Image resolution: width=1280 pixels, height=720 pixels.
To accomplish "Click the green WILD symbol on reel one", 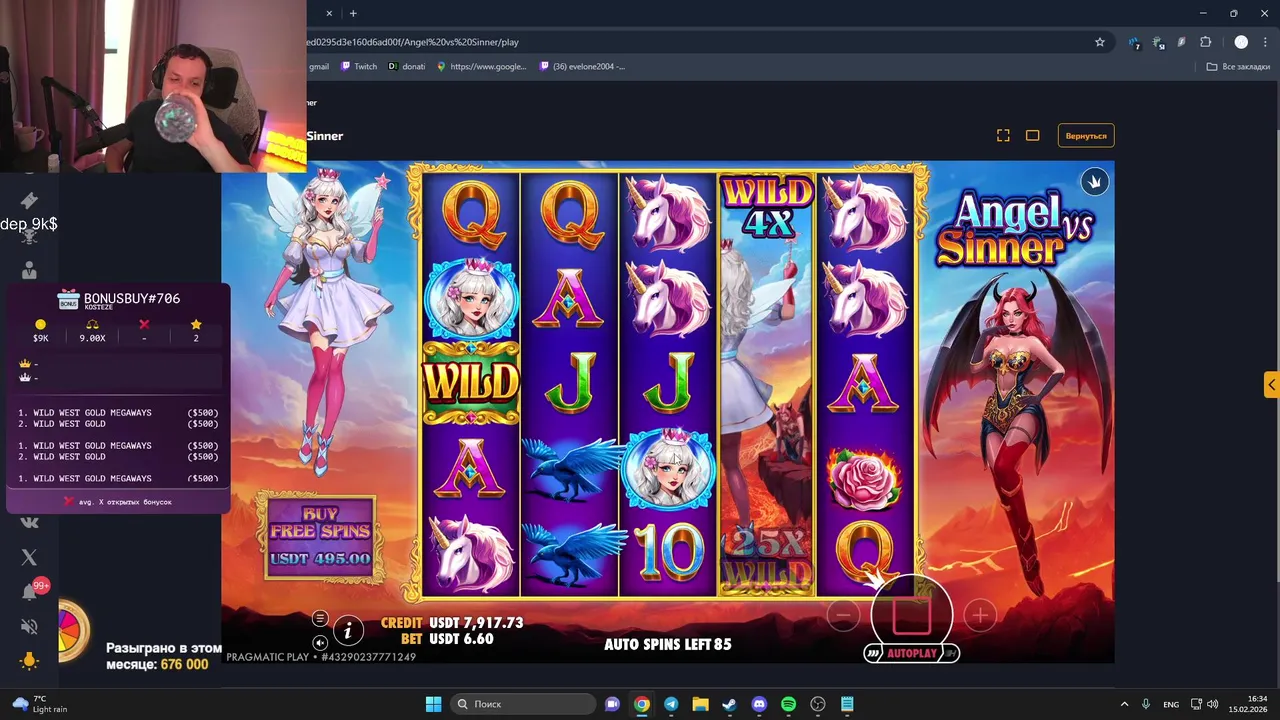I will coord(471,382).
